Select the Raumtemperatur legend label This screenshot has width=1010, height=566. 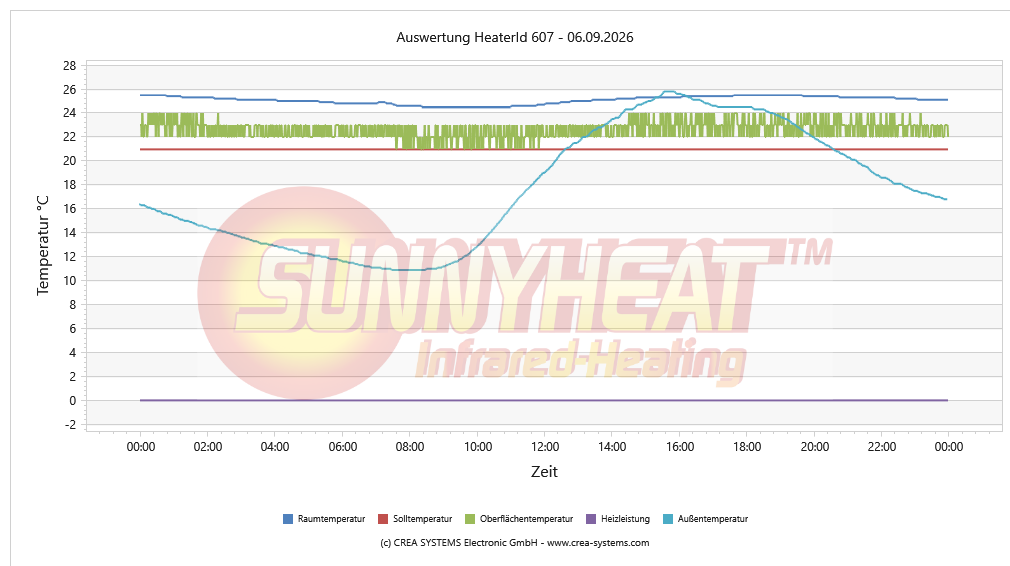(x=331, y=519)
